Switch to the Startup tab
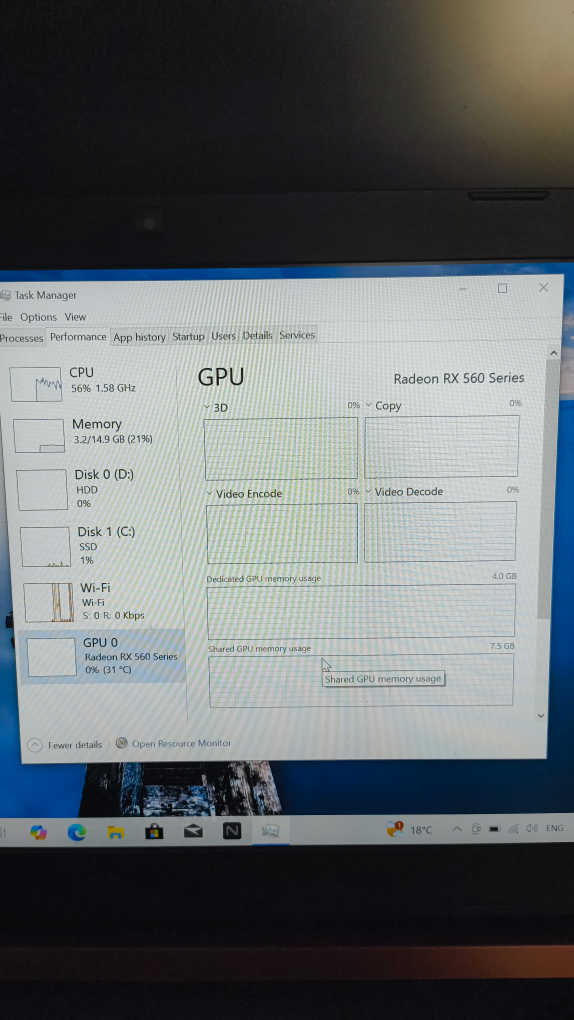The height and width of the screenshot is (1020, 574). [188, 336]
